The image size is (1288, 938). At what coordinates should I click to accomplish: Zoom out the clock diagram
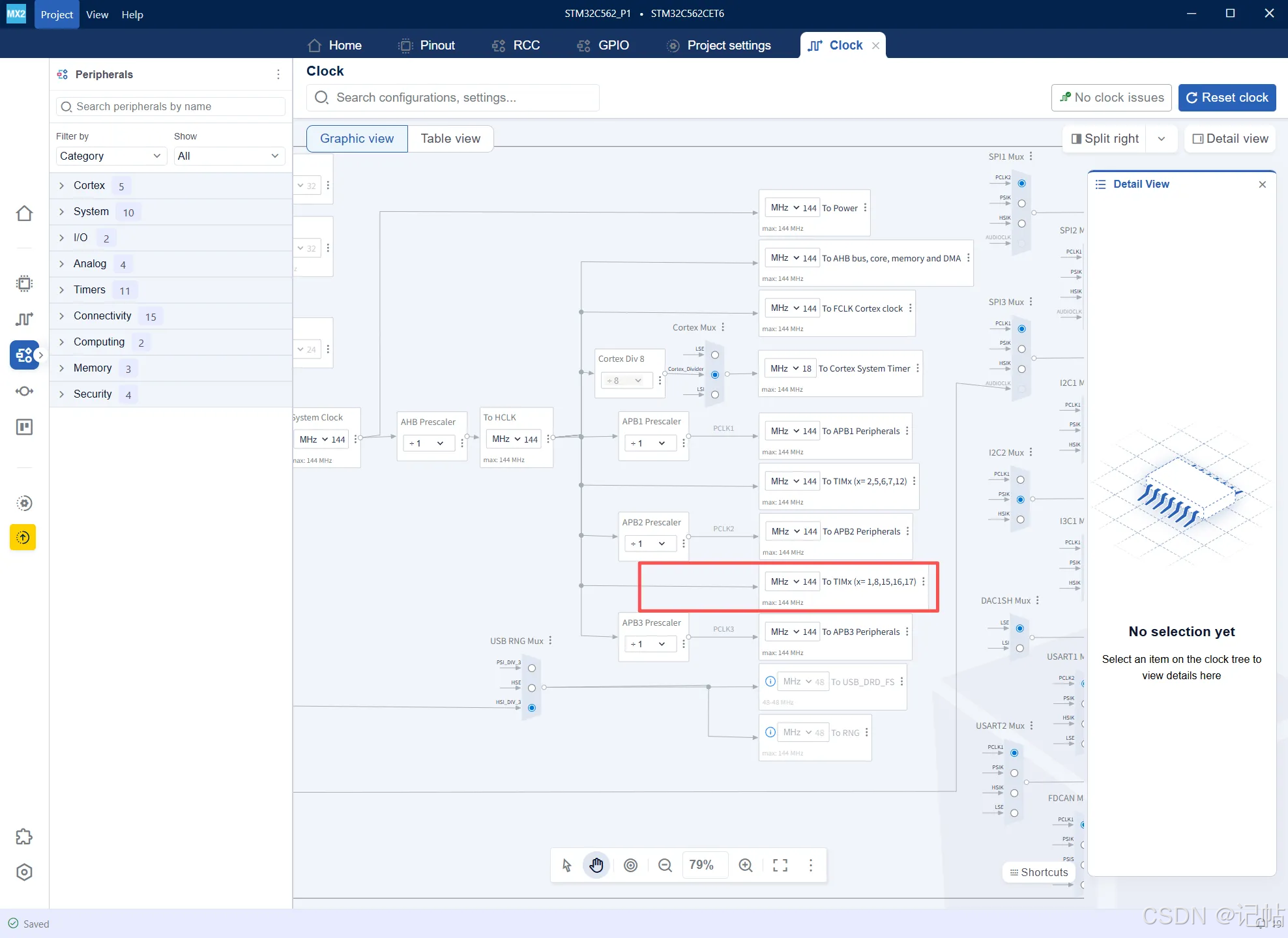click(x=665, y=865)
